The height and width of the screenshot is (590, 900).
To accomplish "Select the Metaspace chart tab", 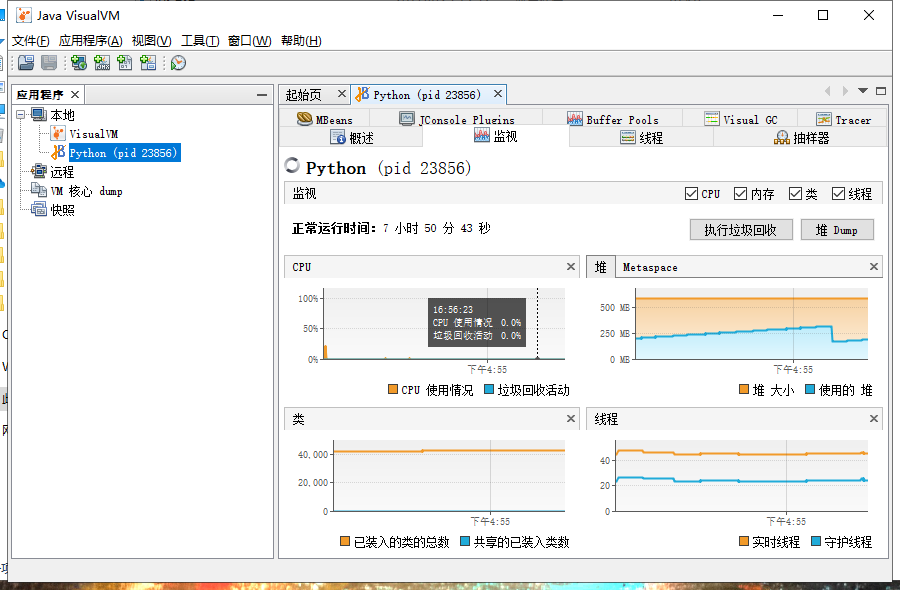I will (x=650, y=267).
